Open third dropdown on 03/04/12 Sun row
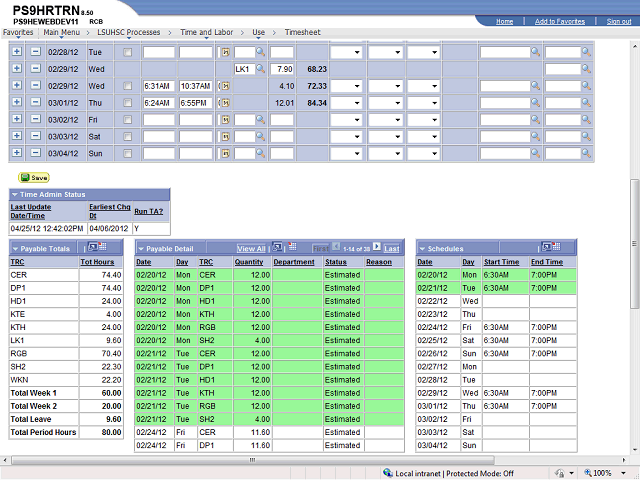Image resolution: width=640 pixels, height=480 pixels. [x=423, y=153]
